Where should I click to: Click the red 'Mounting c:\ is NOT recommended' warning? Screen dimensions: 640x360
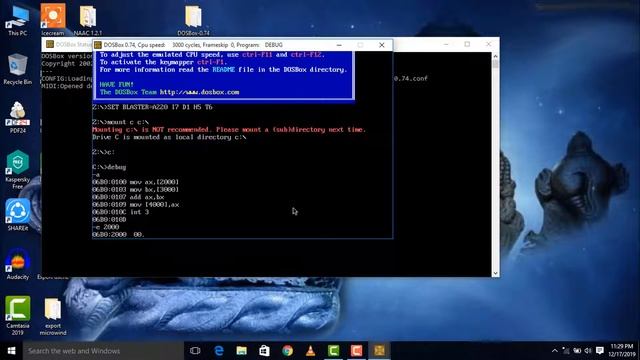(229, 129)
